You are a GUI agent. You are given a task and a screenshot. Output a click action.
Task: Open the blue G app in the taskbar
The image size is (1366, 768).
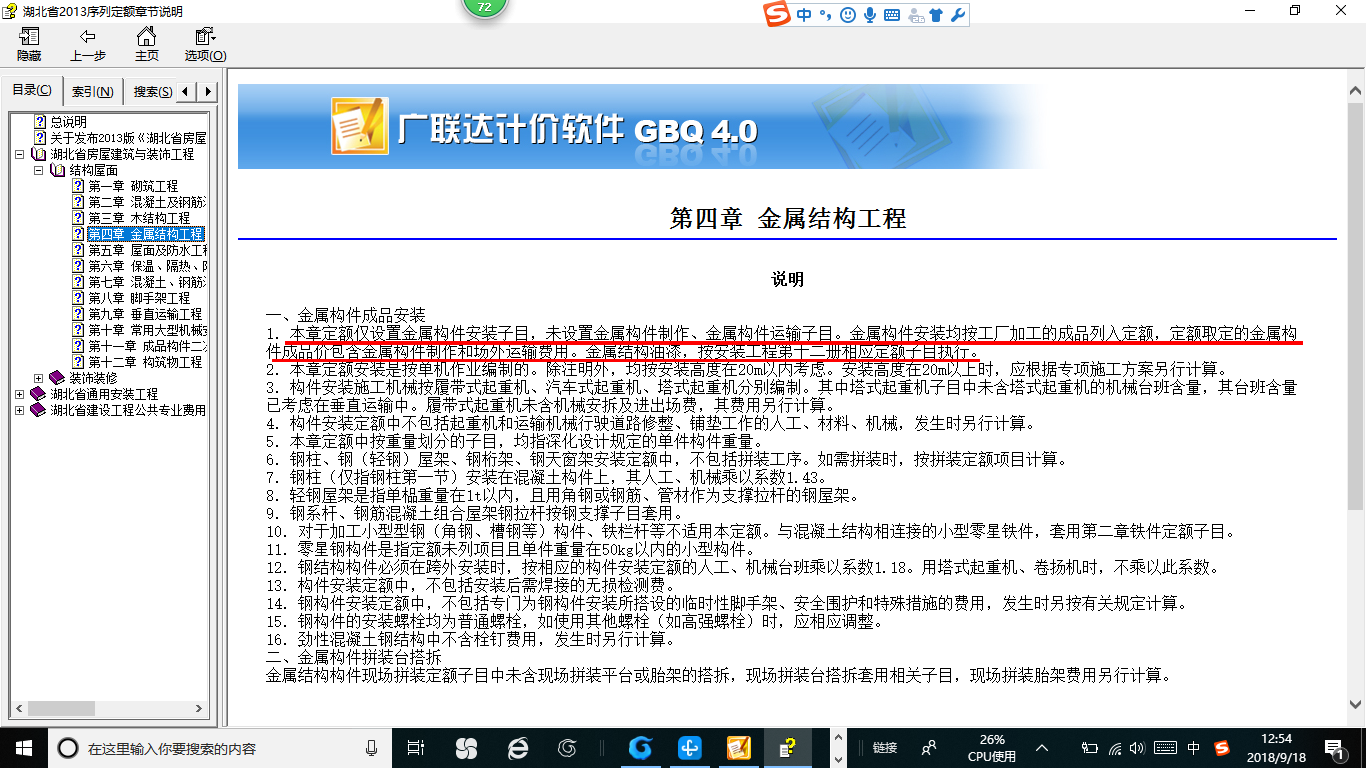(x=640, y=747)
